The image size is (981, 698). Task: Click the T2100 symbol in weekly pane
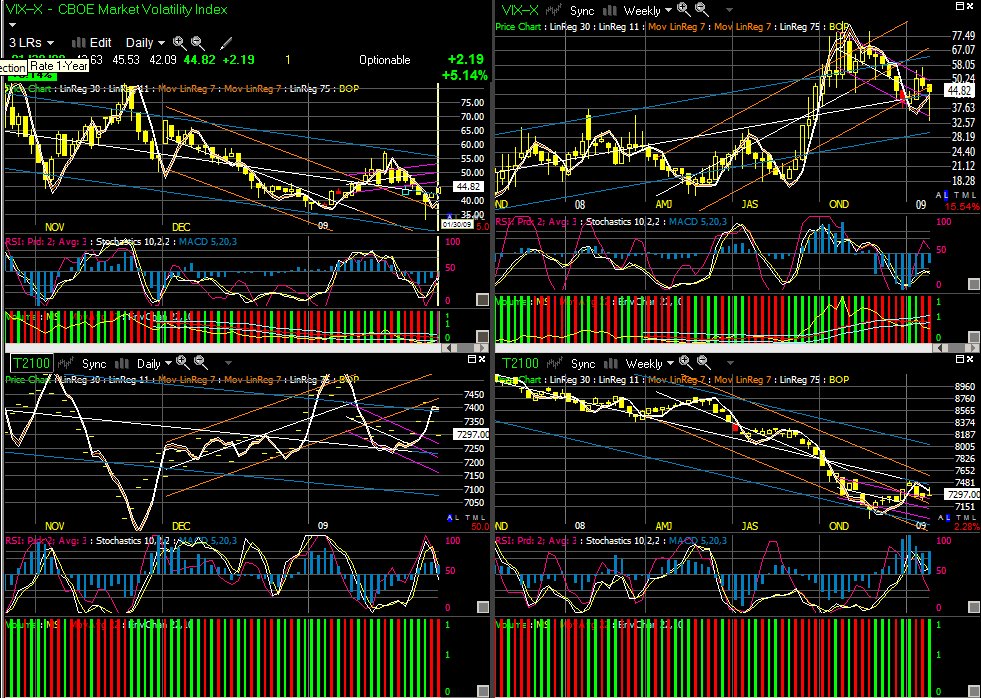(x=521, y=363)
